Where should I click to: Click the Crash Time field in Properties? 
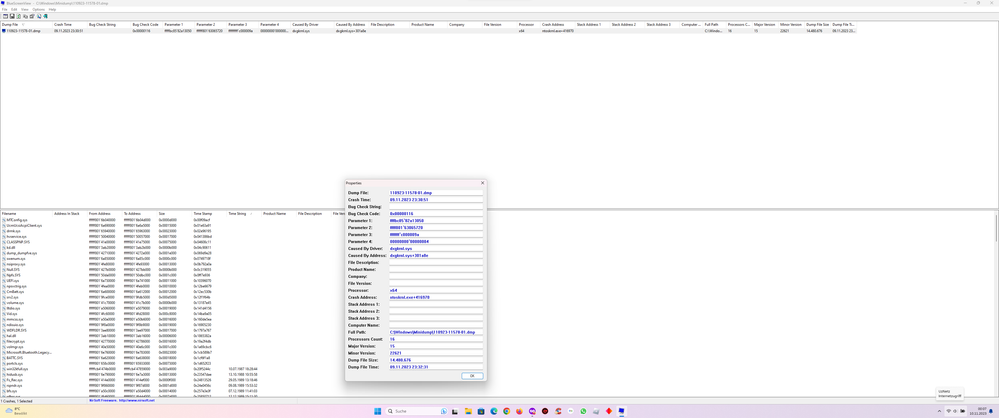coord(436,199)
